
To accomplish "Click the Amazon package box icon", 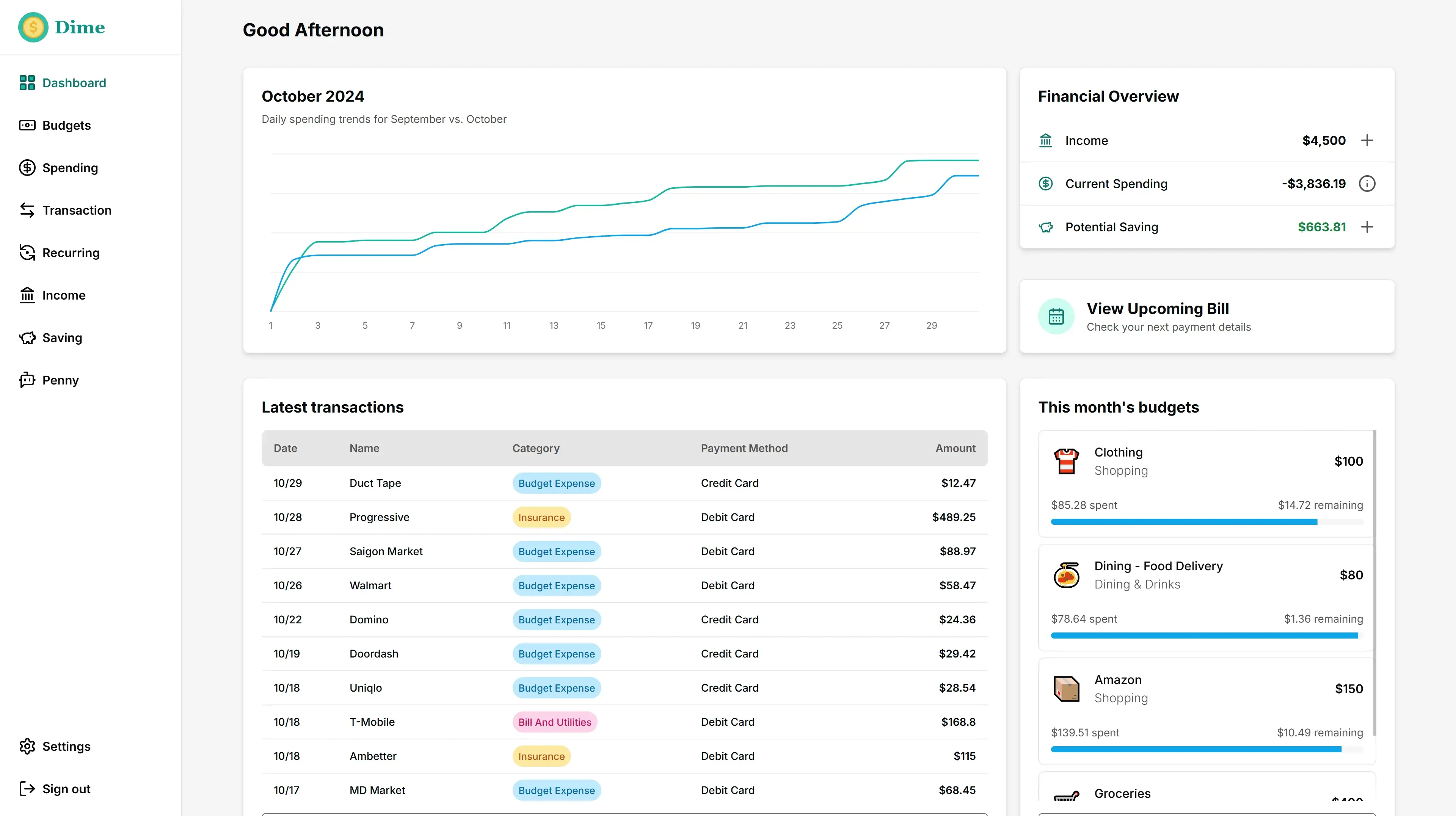I will click(1067, 689).
